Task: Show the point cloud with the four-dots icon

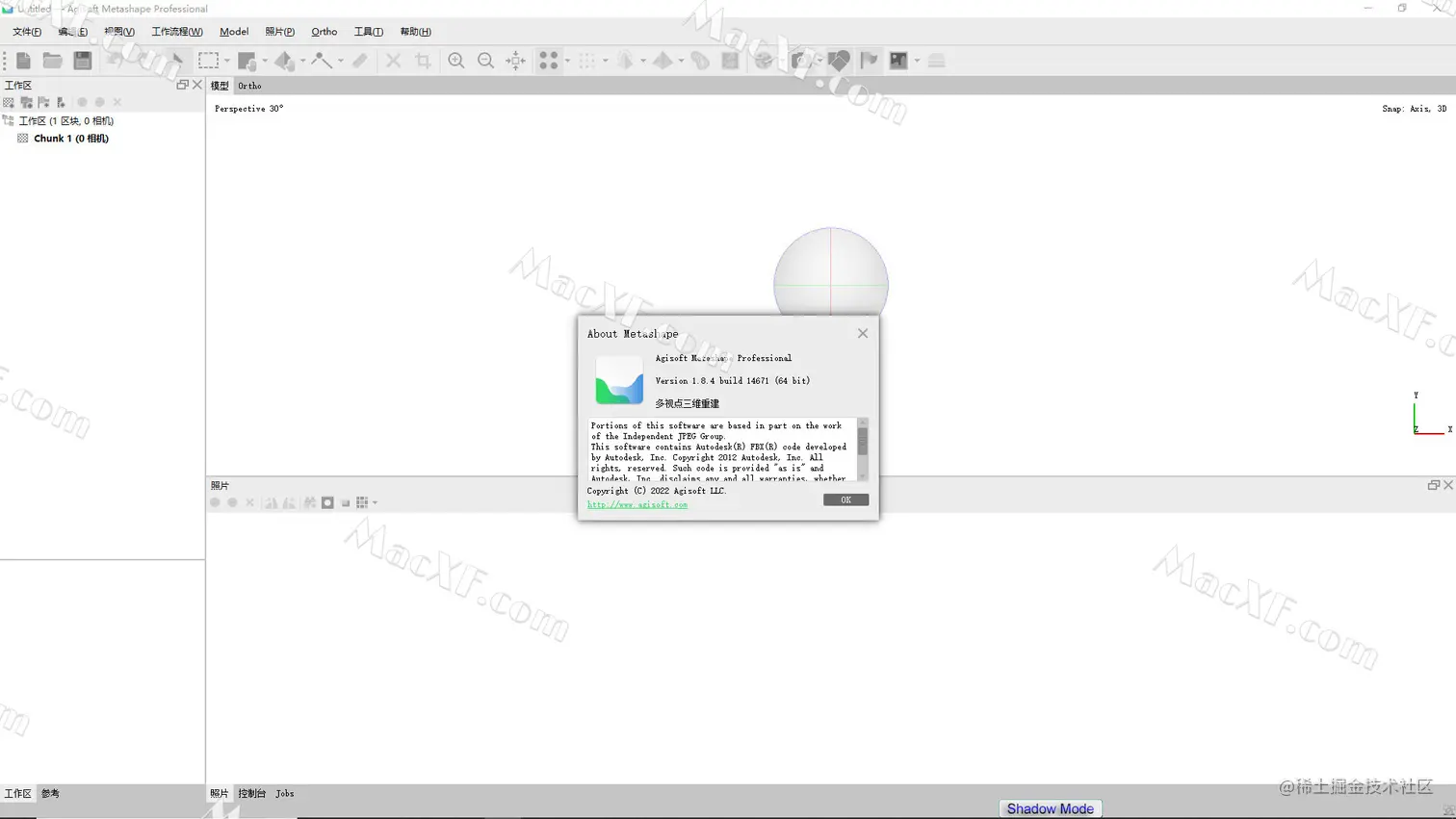Action: pyautogui.click(x=549, y=61)
